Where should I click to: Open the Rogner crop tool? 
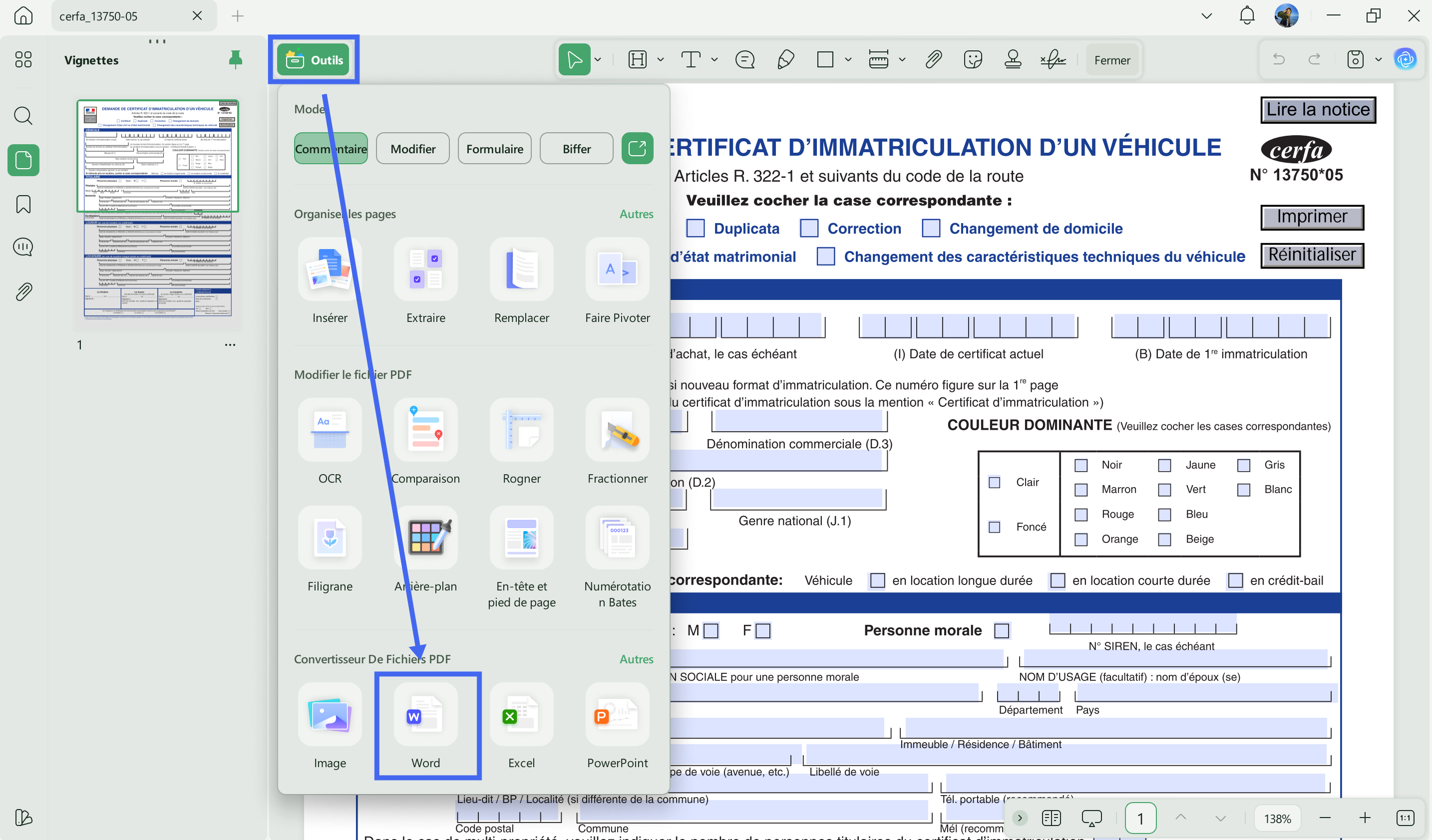tap(522, 430)
